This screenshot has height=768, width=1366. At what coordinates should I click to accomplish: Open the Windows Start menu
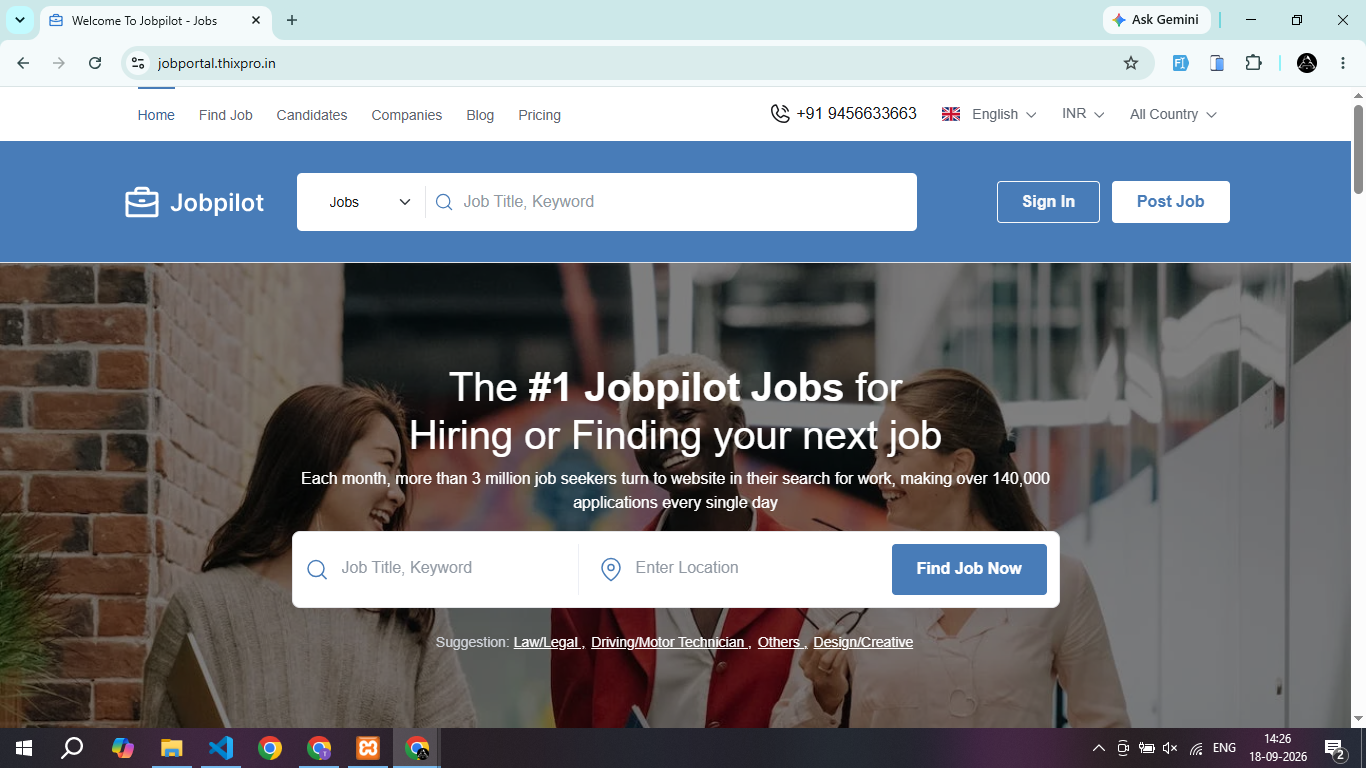tap(23, 748)
